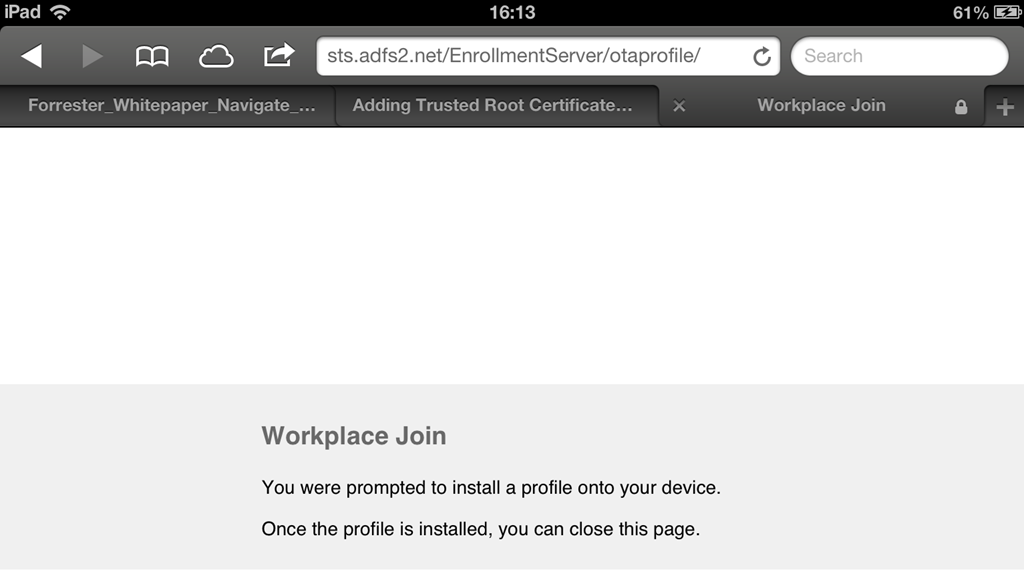Switch to Forrester_Whitepaper_Navigate tab
1024x586 pixels.
tap(171, 106)
